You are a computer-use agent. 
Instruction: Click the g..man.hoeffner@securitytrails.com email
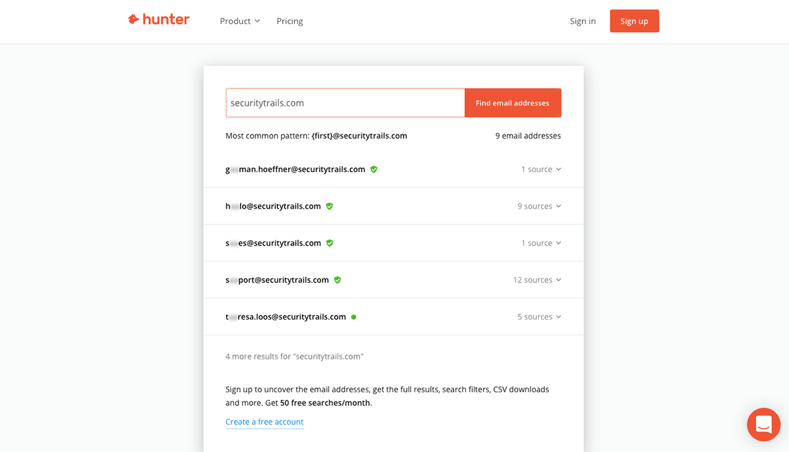tap(295, 170)
